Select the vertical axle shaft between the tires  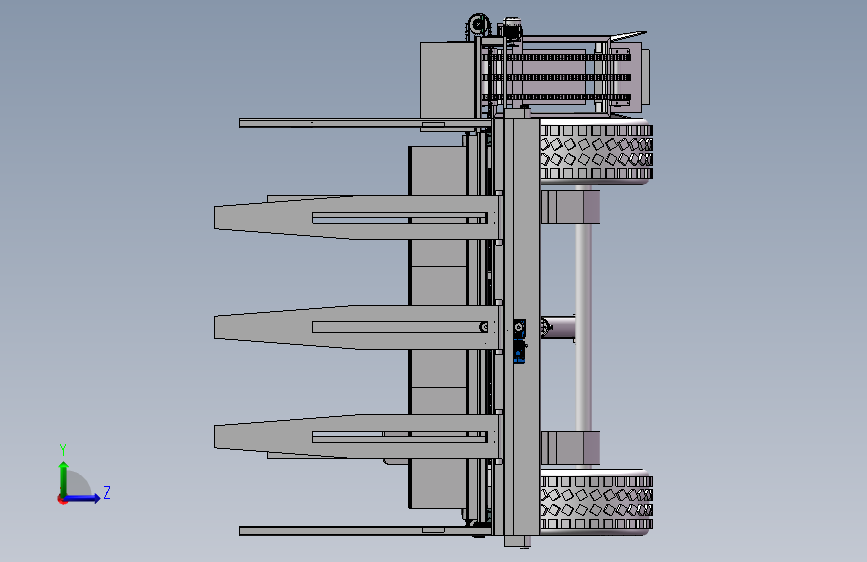pos(583,326)
